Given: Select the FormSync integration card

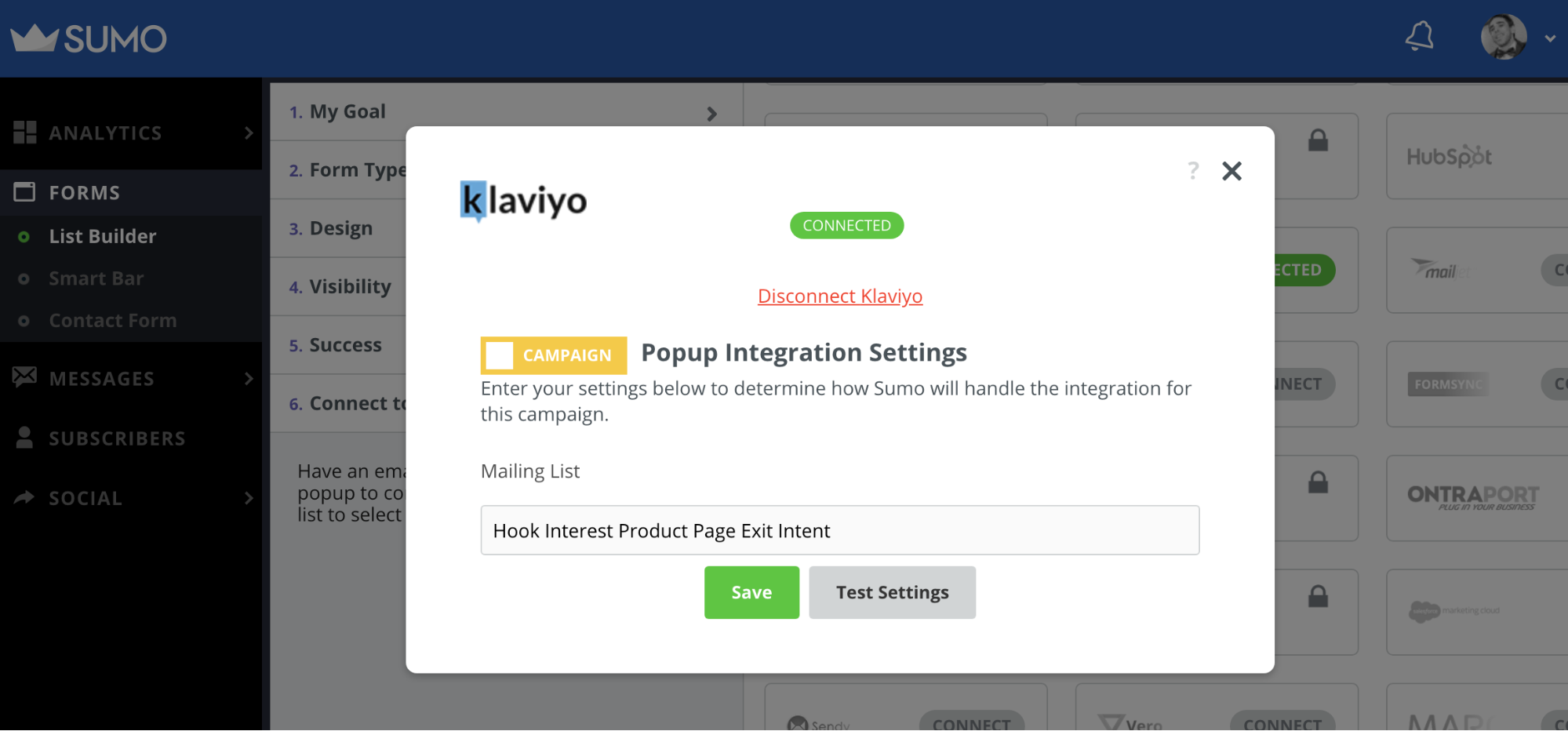Looking at the screenshot, I should tap(1477, 384).
